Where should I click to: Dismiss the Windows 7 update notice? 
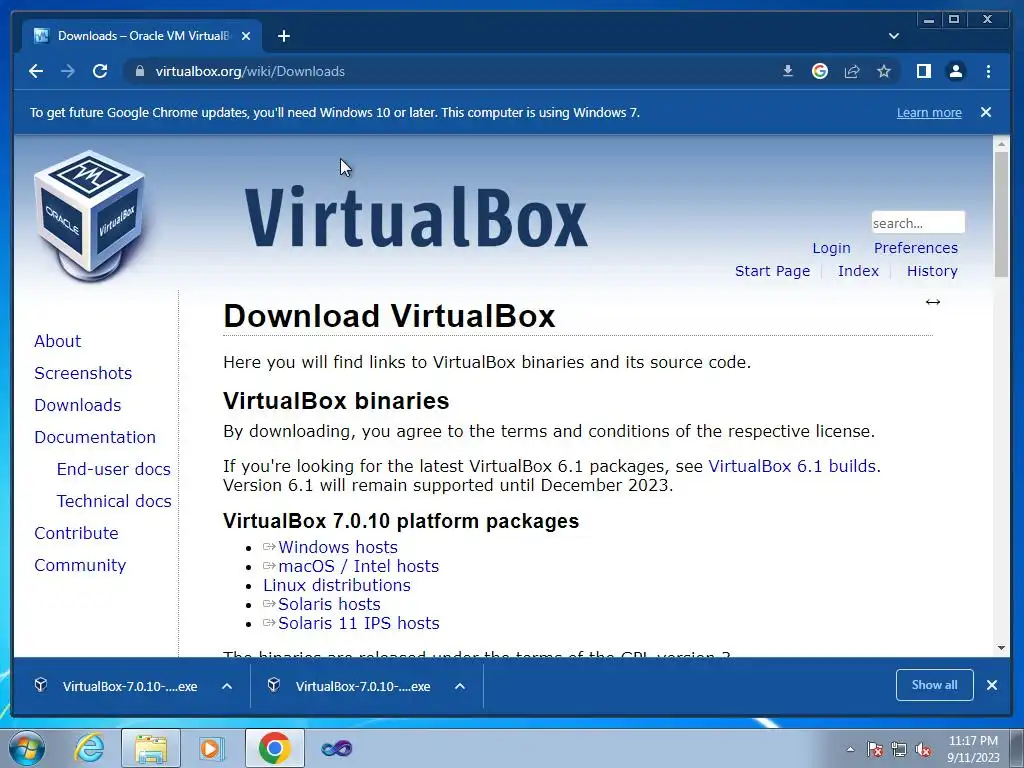986,112
